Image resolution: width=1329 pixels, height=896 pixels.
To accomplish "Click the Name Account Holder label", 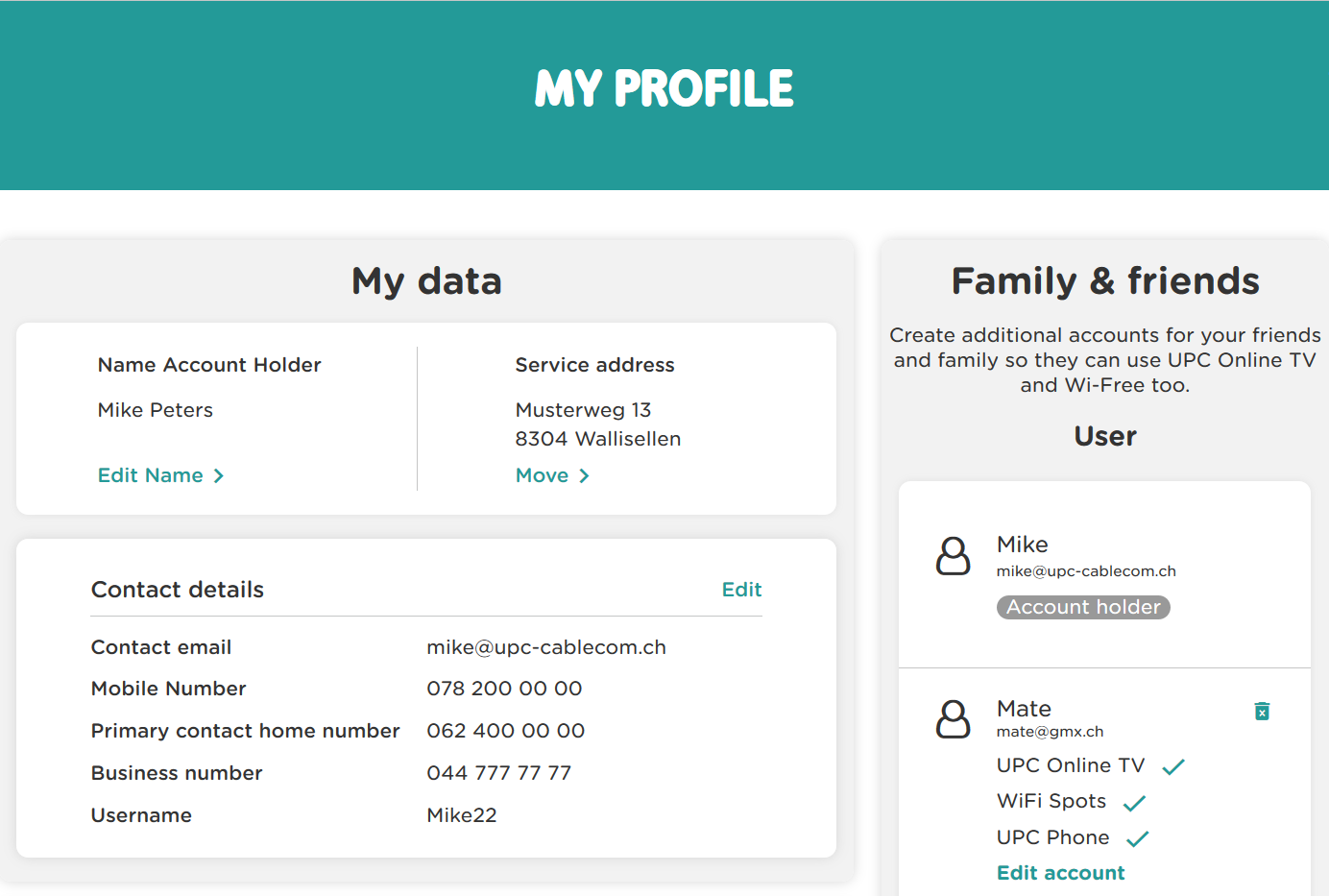I will [209, 365].
